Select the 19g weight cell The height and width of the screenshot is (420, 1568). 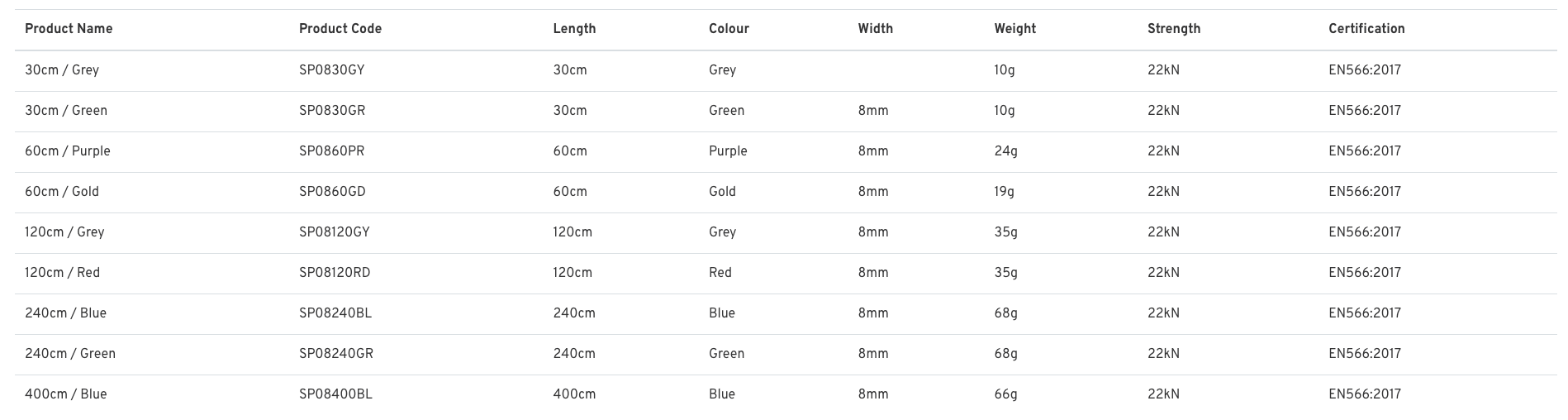(1005, 192)
